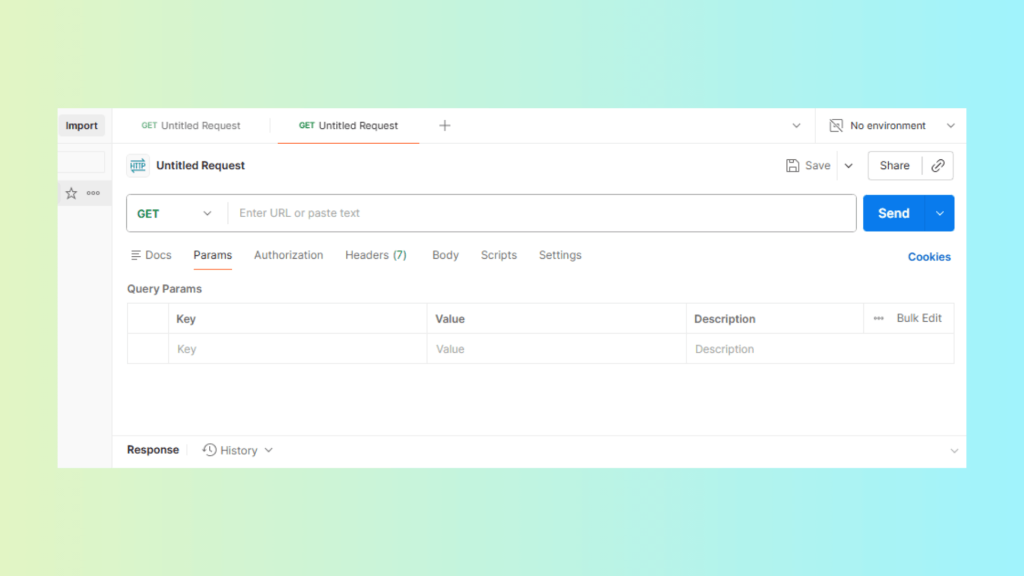Click the star favorite icon in sidebar
Screen dimensions: 1024x576
(71, 193)
